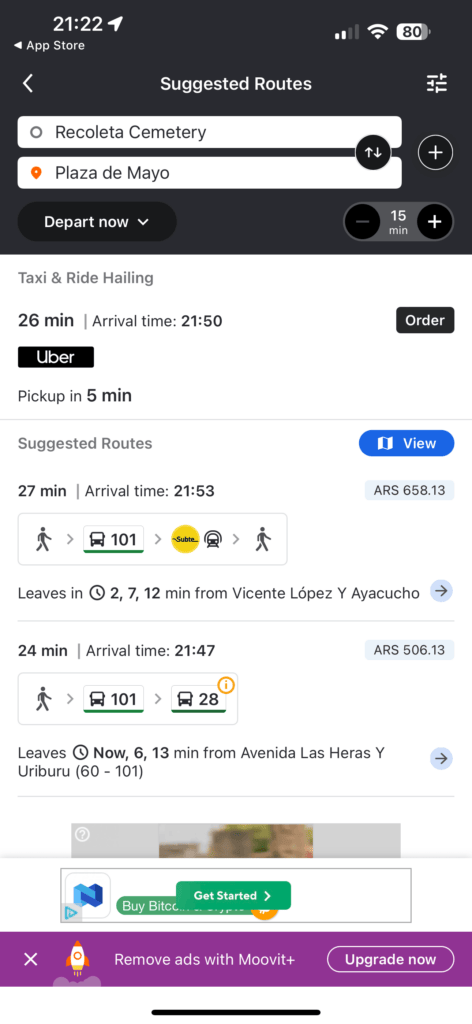Open the map View button

click(x=407, y=443)
